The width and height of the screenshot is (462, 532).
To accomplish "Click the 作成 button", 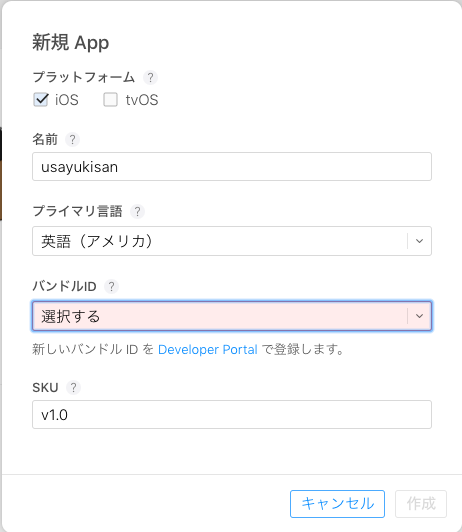I will point(421,504).
